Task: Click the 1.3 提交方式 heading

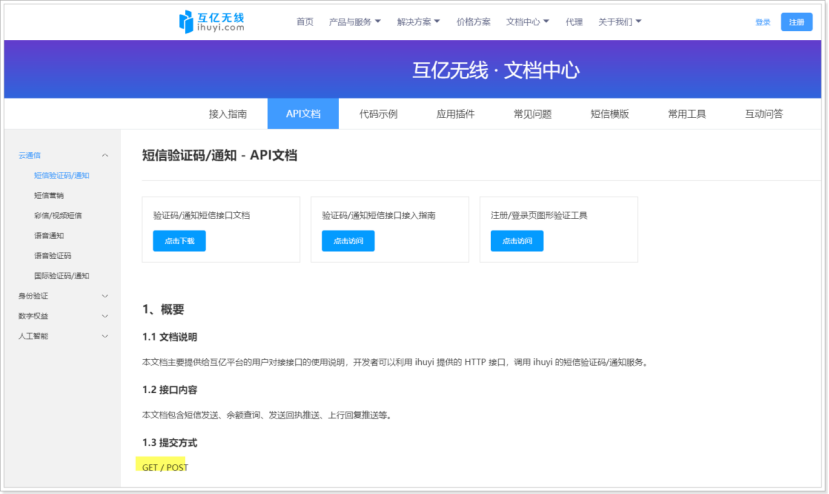Action: coord(169,443)
